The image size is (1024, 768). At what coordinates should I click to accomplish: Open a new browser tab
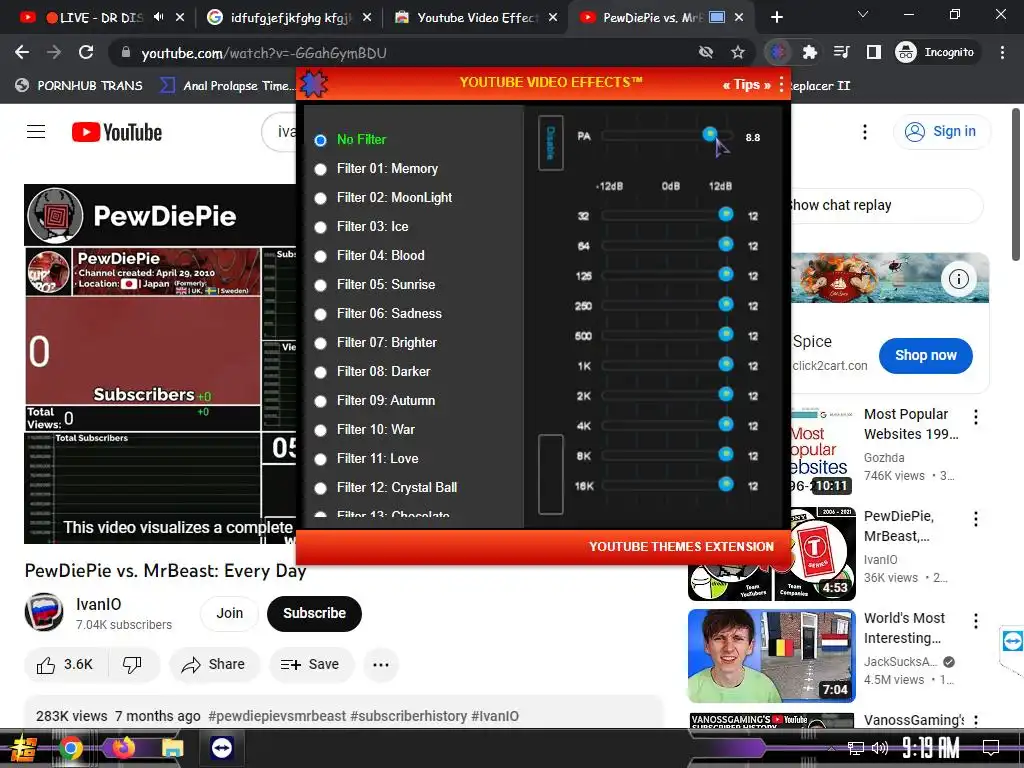pos(776,18)
